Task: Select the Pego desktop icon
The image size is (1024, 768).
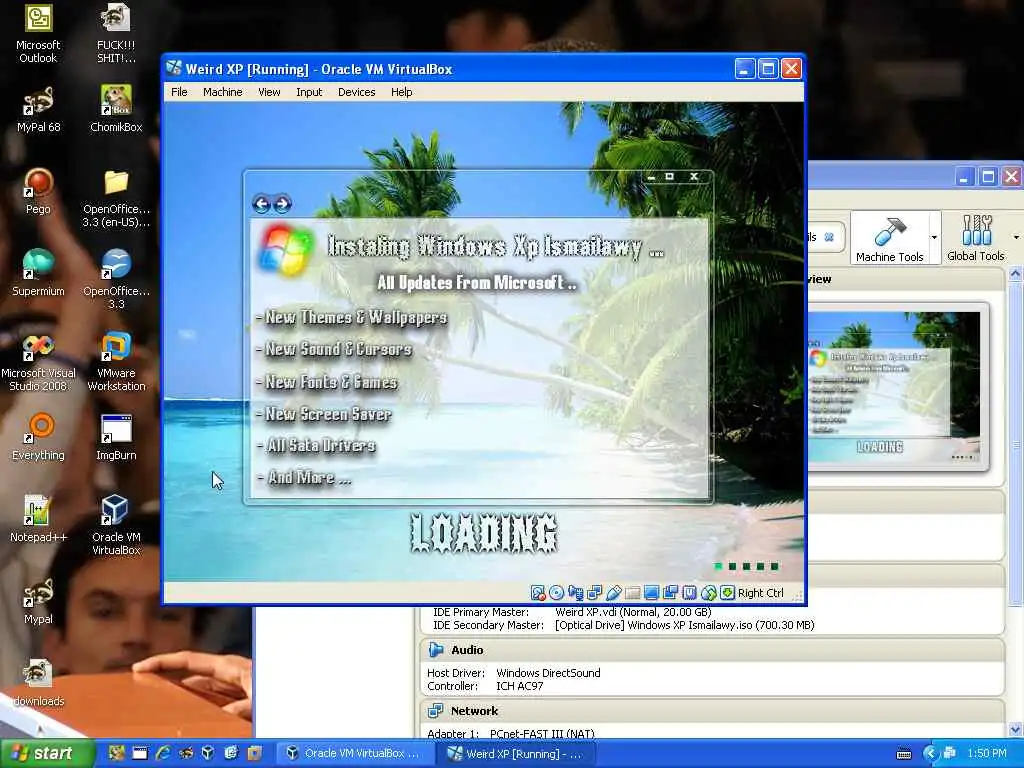Action: tap(38, 191)
